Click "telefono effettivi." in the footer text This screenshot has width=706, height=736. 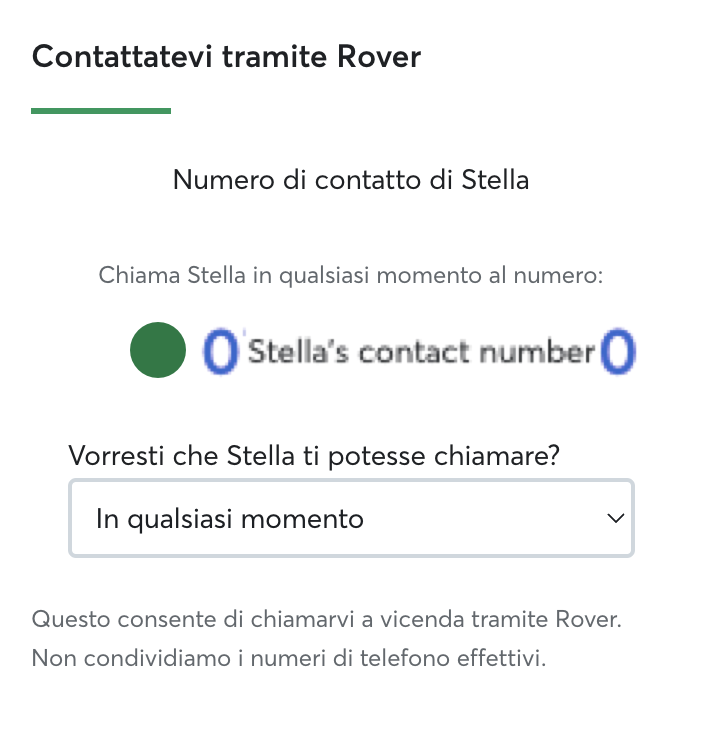453,658
